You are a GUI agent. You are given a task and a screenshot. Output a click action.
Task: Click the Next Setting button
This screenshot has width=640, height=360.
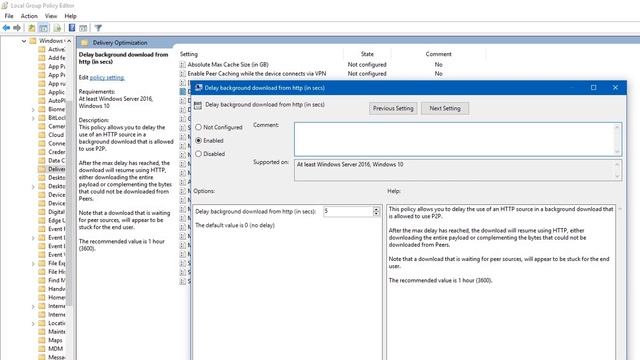click(445, 108)
